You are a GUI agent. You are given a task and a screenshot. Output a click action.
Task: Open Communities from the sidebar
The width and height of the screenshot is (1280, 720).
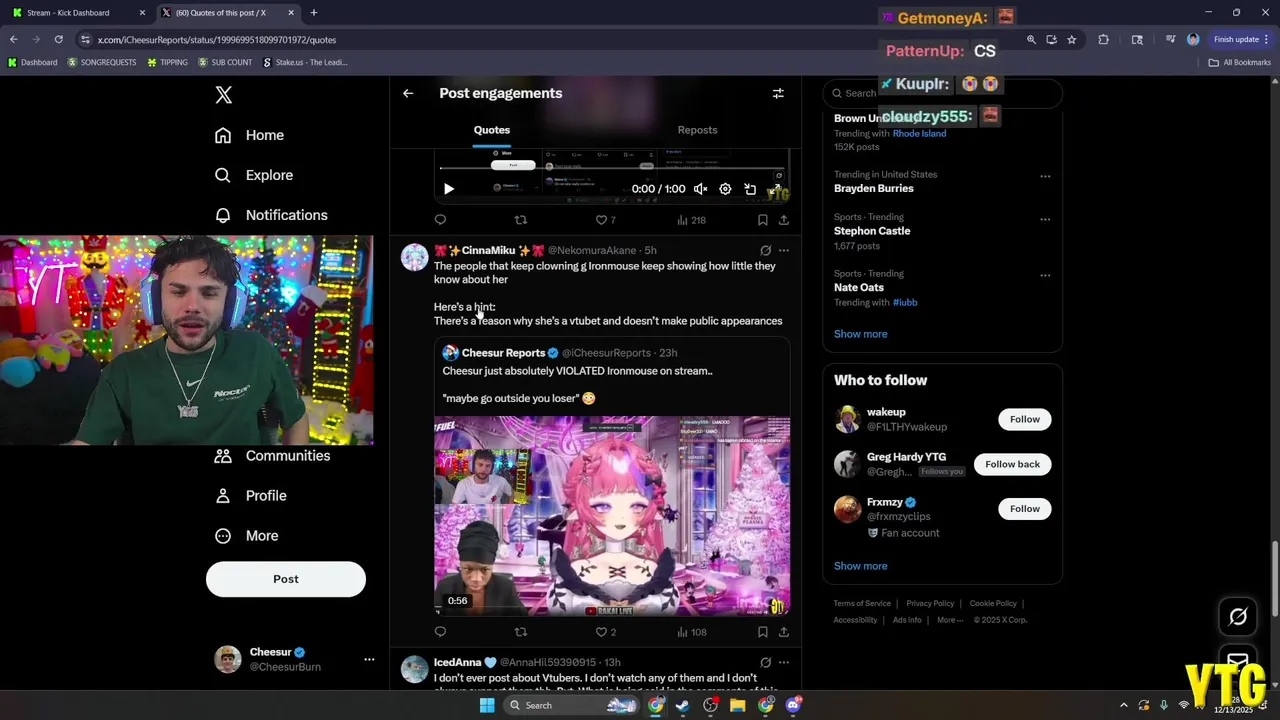(x=273, y=456)
